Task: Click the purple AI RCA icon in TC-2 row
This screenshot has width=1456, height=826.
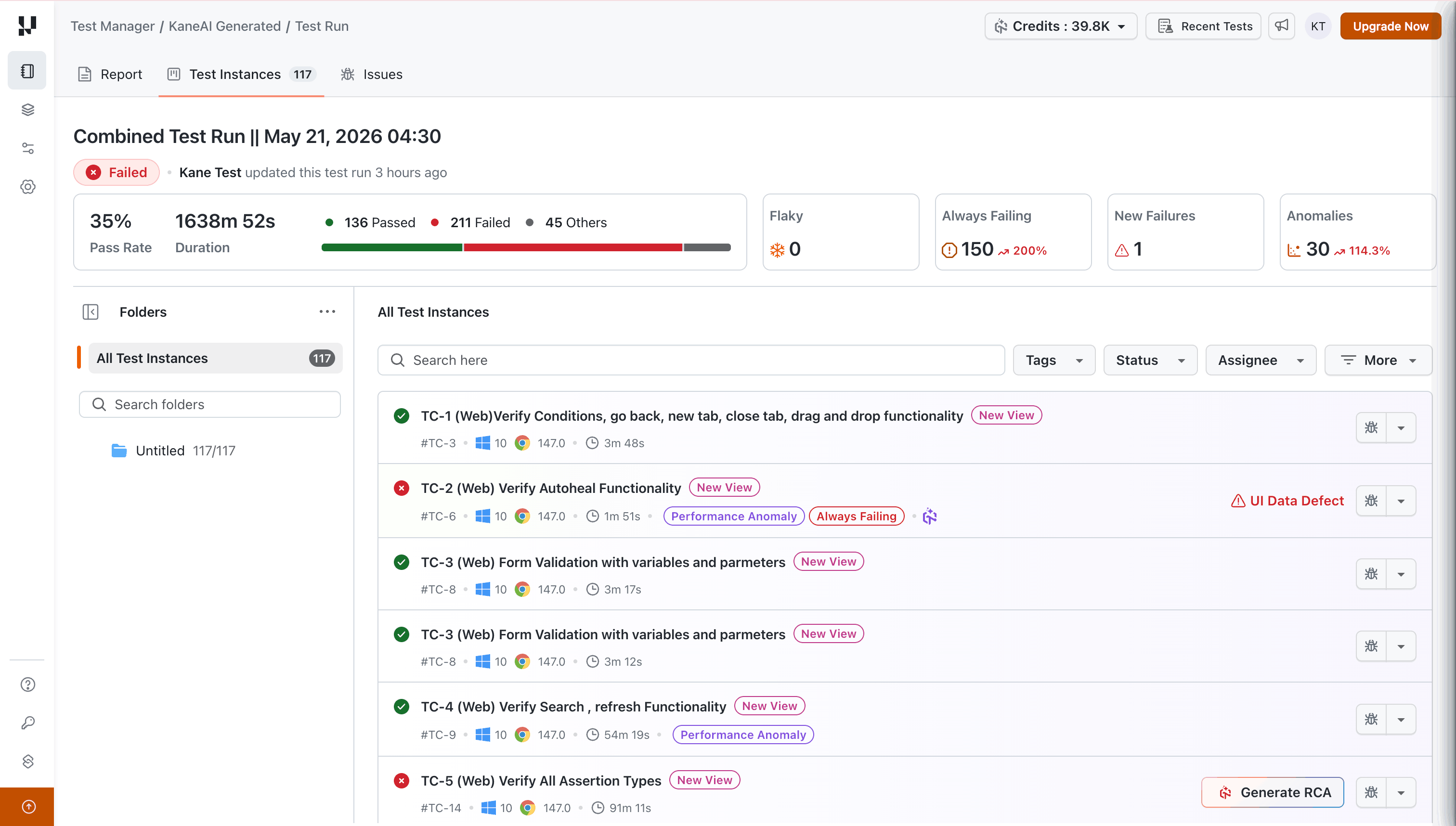Action: (929, 516)
